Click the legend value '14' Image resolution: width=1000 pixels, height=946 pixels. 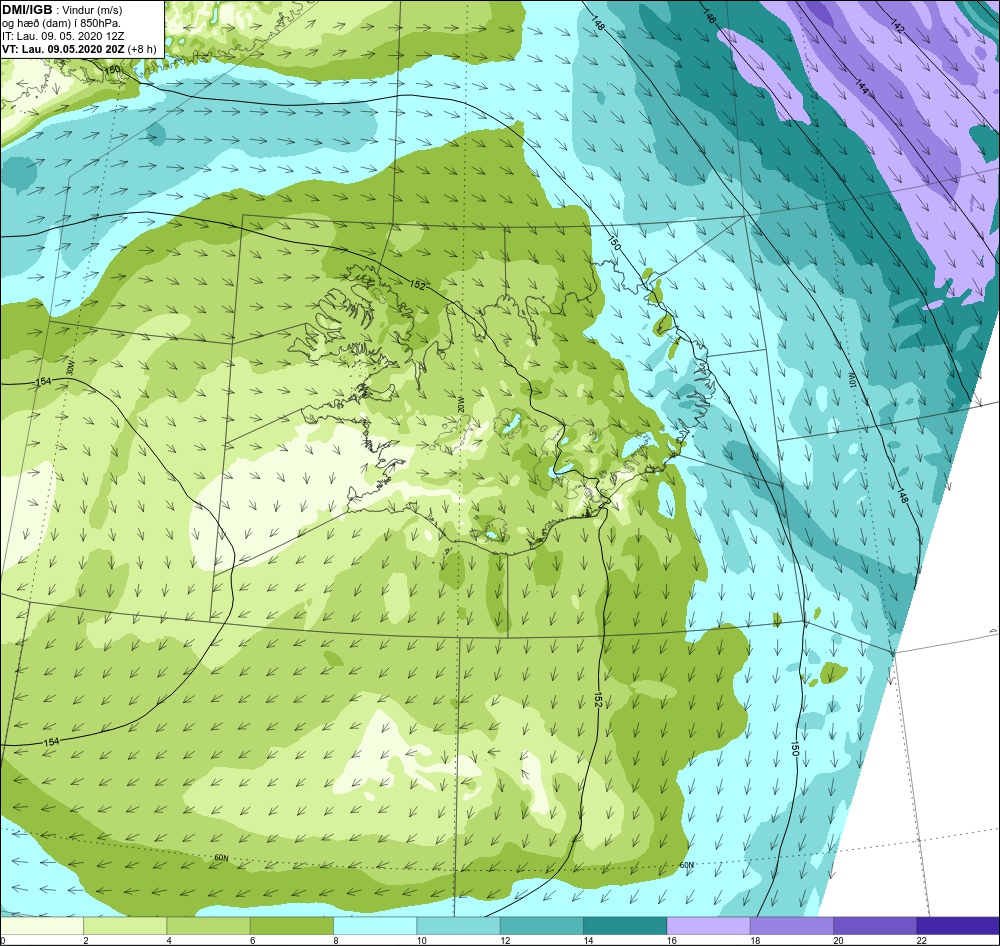point(588,940)
